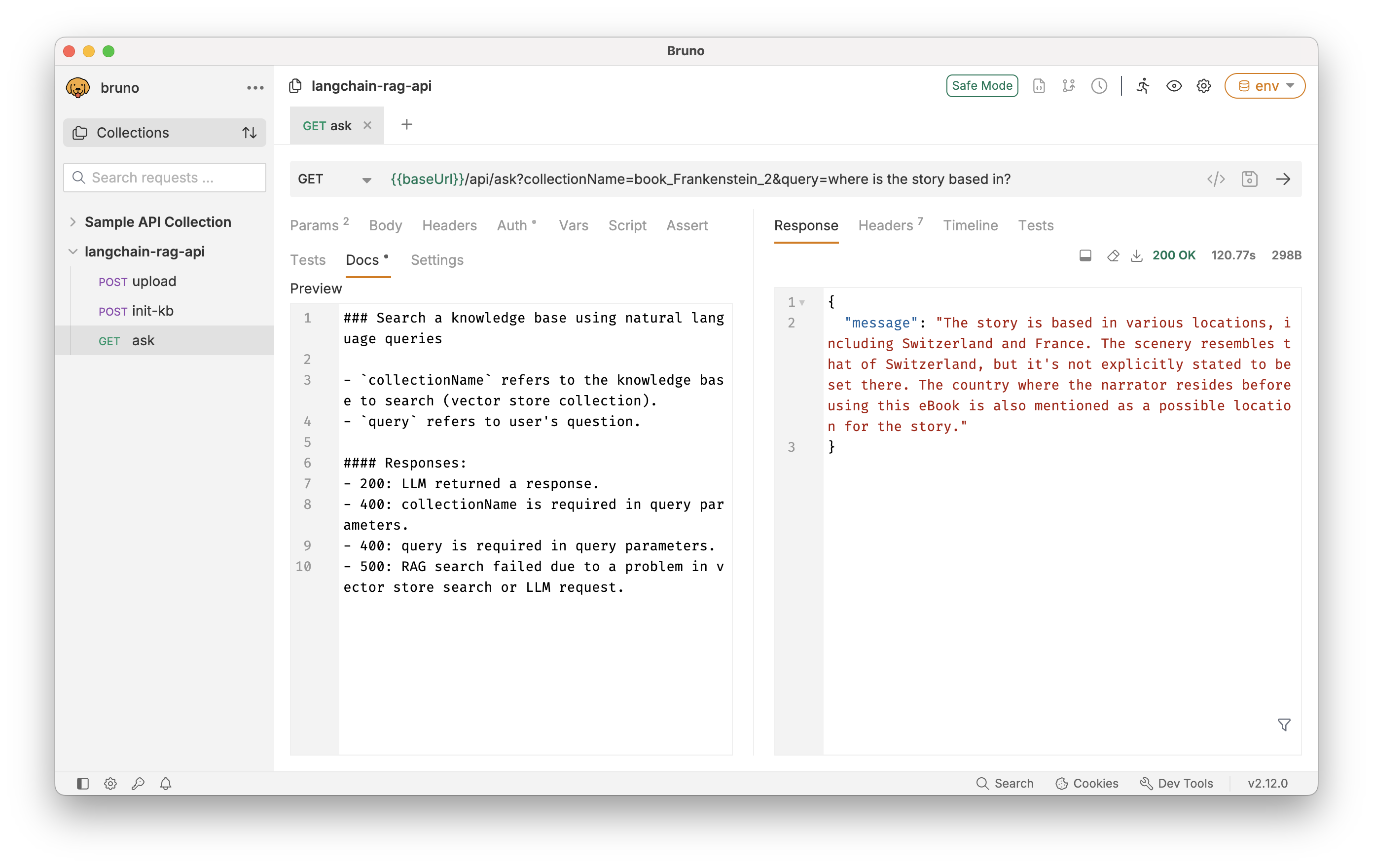Open the code generator for this request
This screenshot has height=868, width=1373.
(x=1216, y=179)
